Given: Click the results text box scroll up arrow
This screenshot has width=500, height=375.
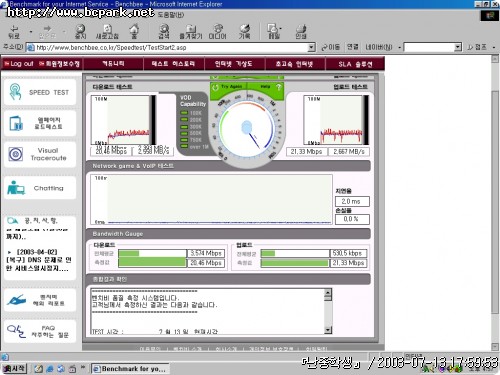Looking at the screenshot, I should 328,294.
